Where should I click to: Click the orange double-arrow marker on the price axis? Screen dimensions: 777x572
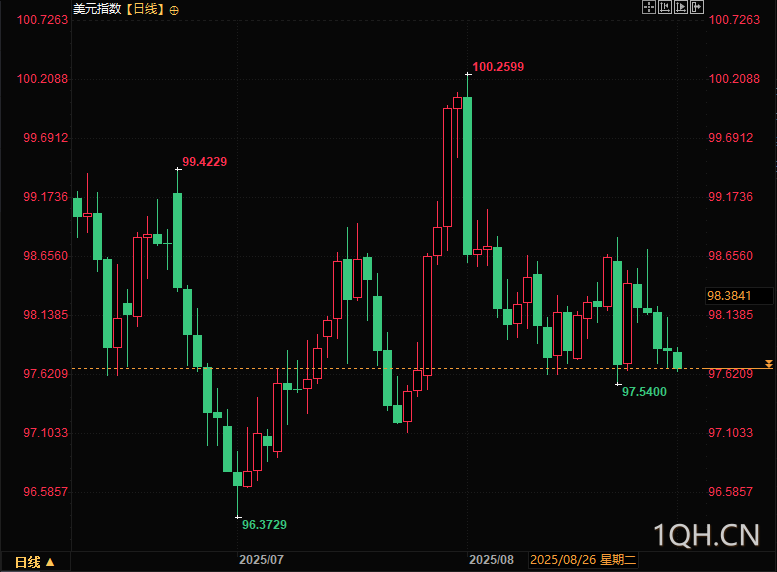click(768, 365)
